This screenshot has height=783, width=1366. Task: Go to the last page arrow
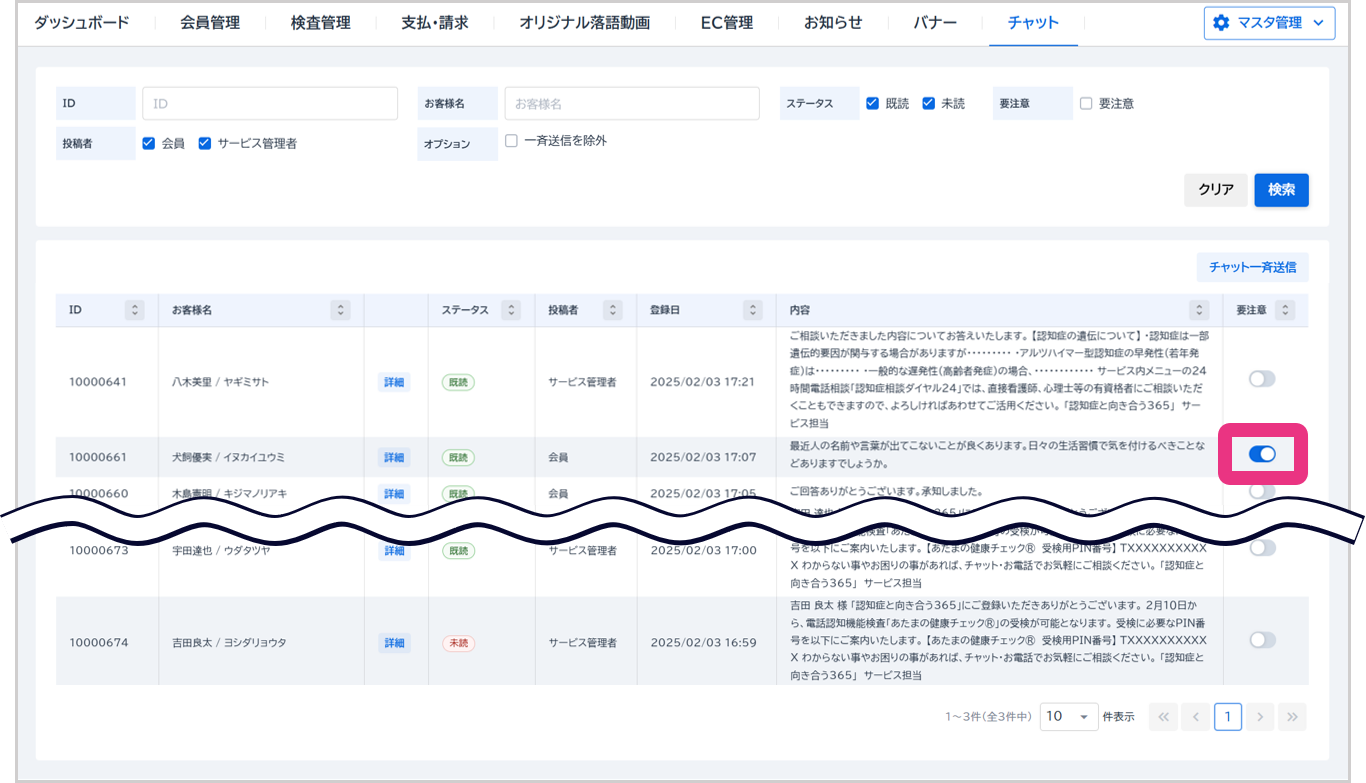[1292, 716]
